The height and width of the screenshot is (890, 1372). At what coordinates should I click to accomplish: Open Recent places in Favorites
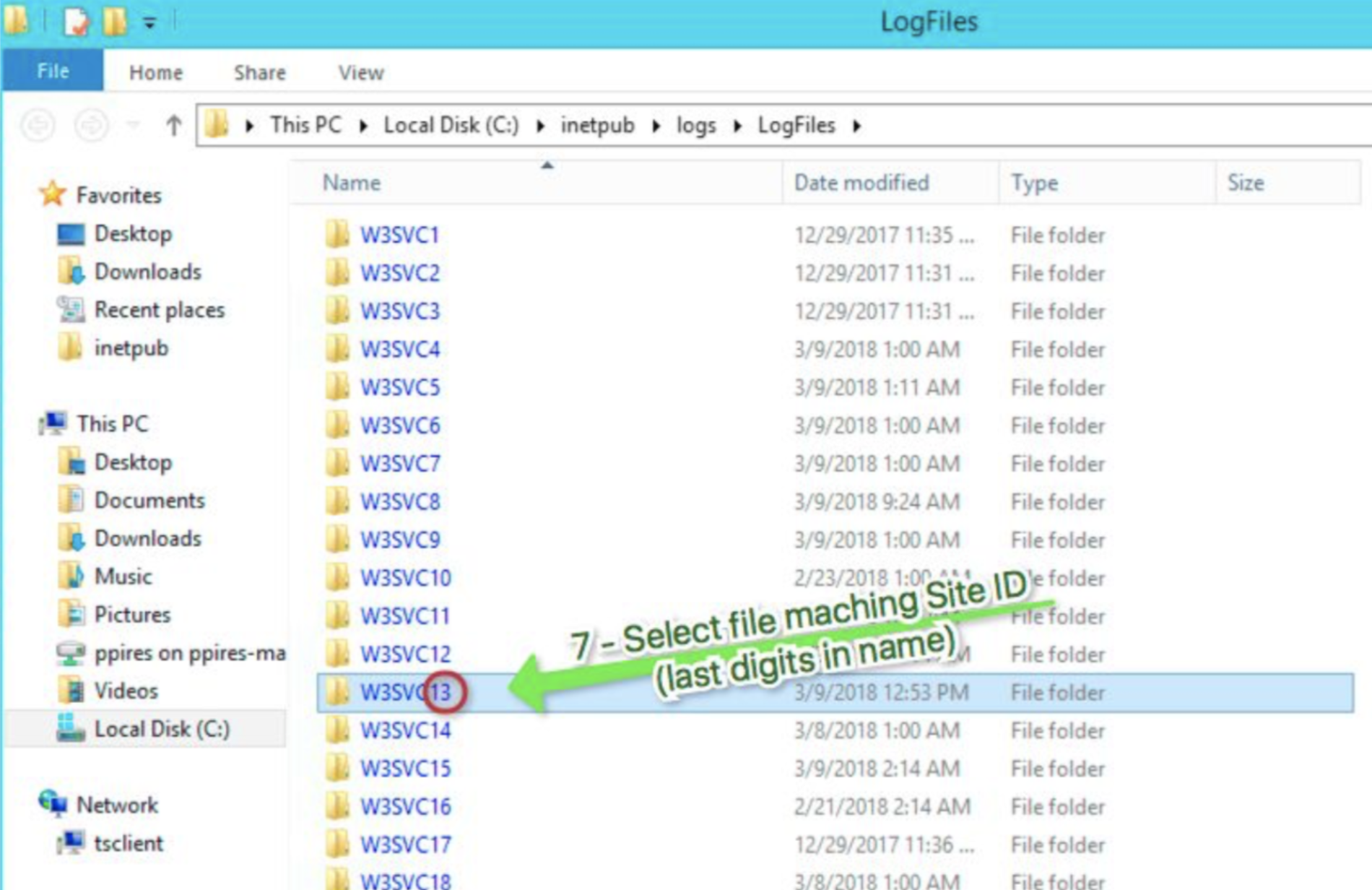(x=159, y=310)
